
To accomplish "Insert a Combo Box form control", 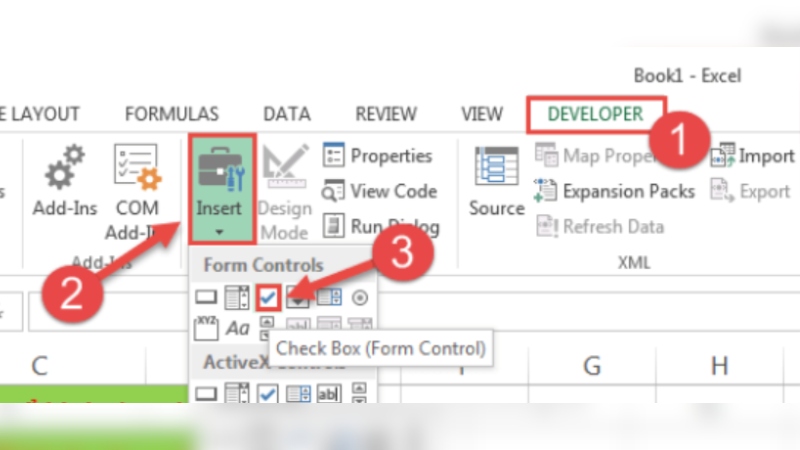I will [237, 297].
